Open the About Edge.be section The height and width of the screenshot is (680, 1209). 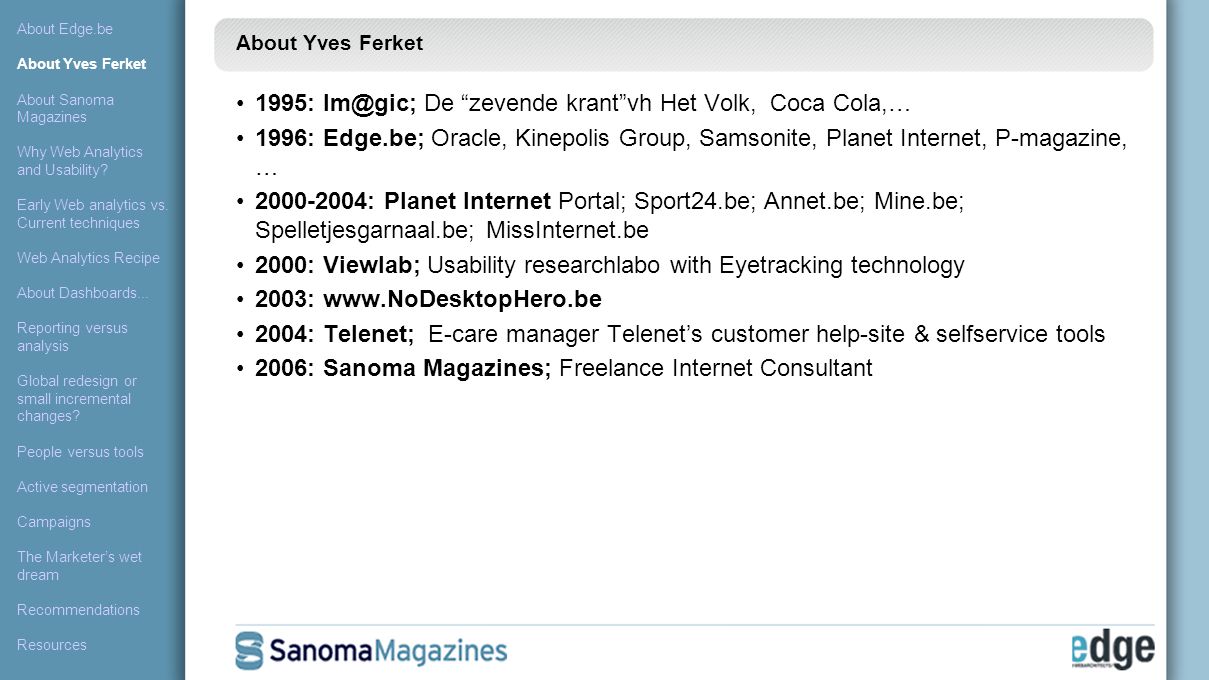65,29
